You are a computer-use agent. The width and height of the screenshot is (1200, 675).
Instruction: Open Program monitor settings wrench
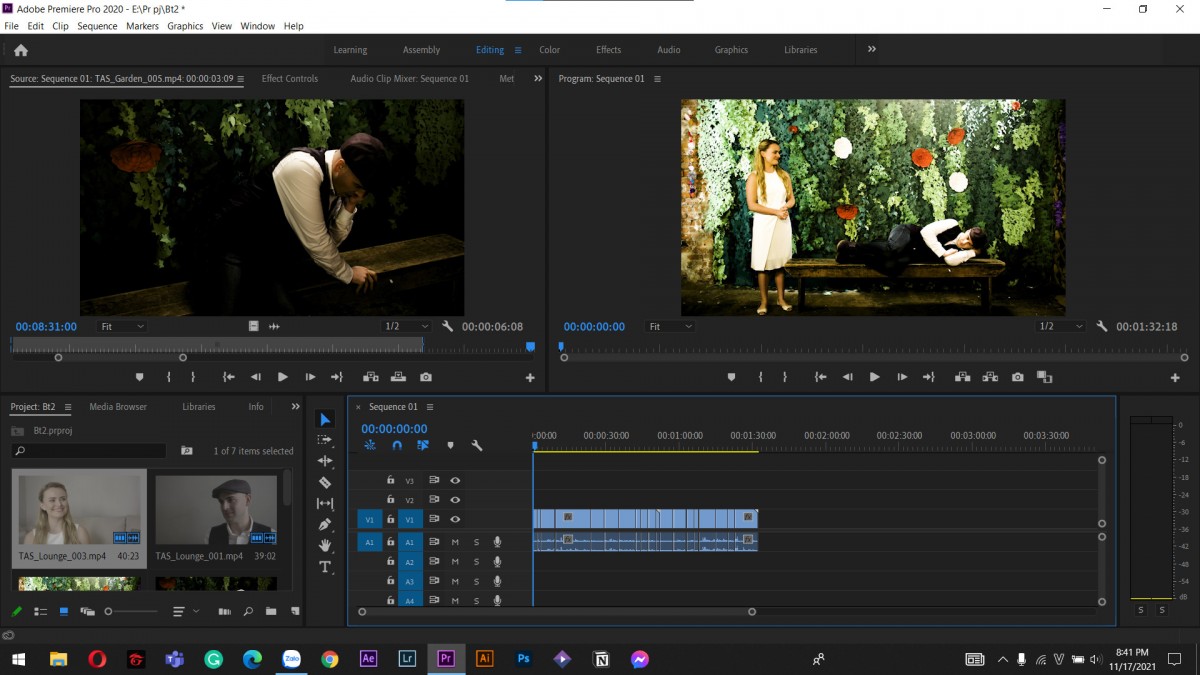[x=1101, y=326]
